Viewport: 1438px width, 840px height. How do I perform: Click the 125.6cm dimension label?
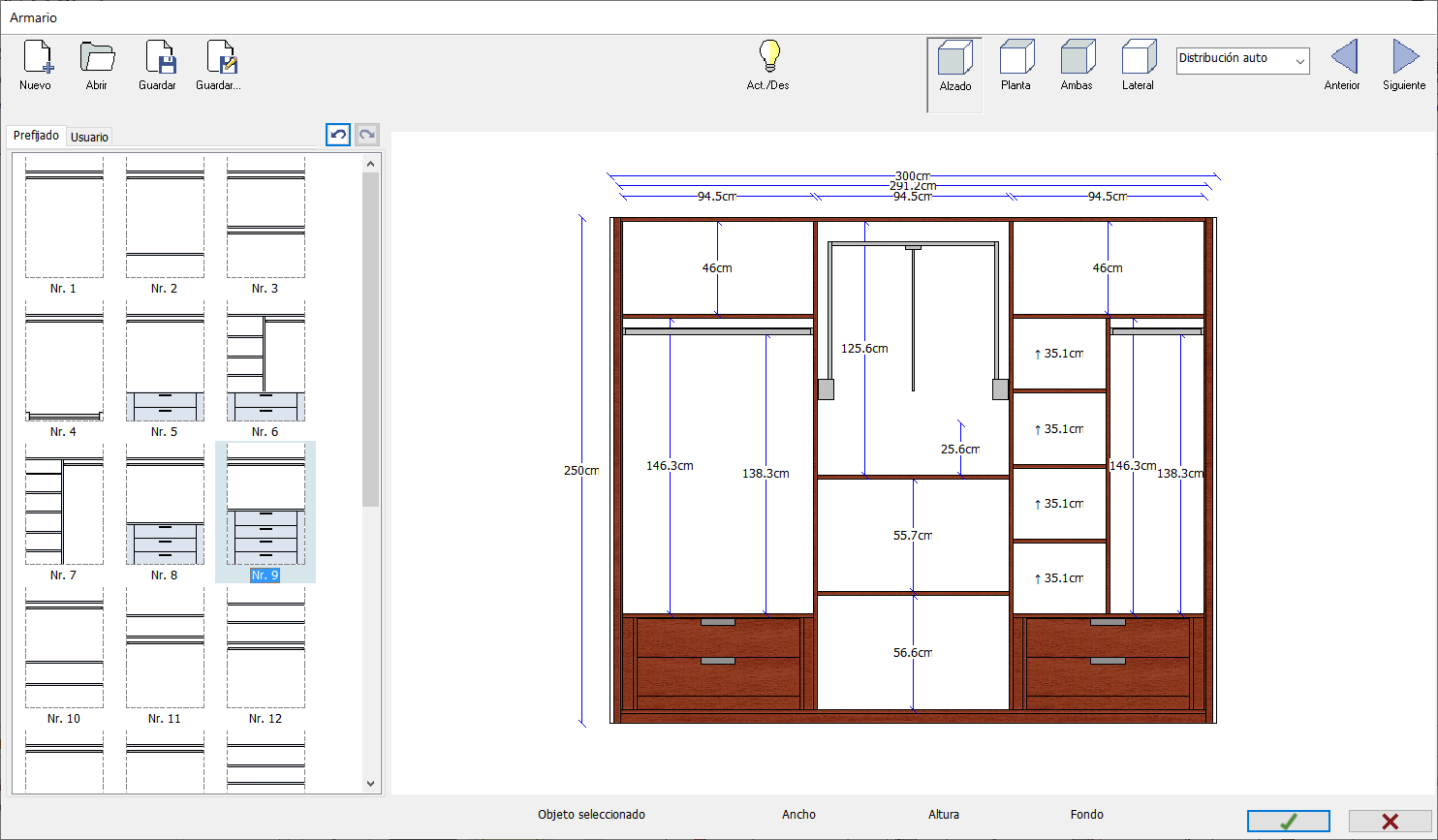864,349
